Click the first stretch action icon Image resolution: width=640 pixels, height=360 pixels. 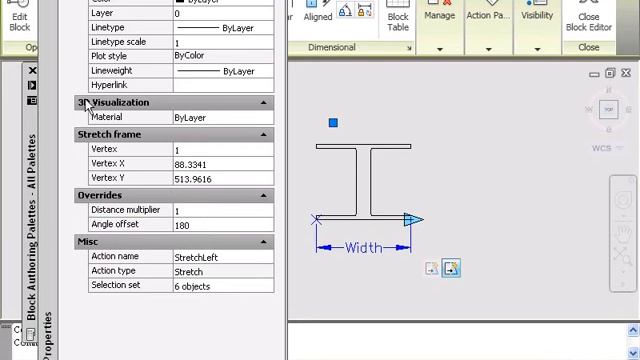(x=431, y=269)
